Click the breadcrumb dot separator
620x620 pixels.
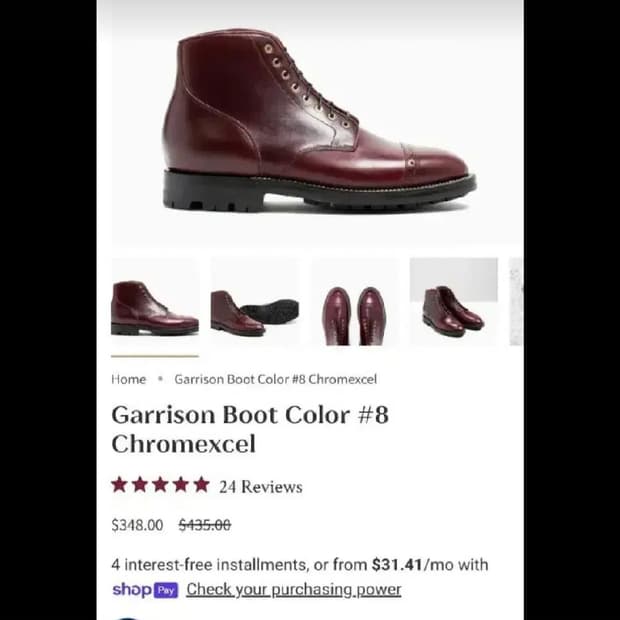pos(160,379)
